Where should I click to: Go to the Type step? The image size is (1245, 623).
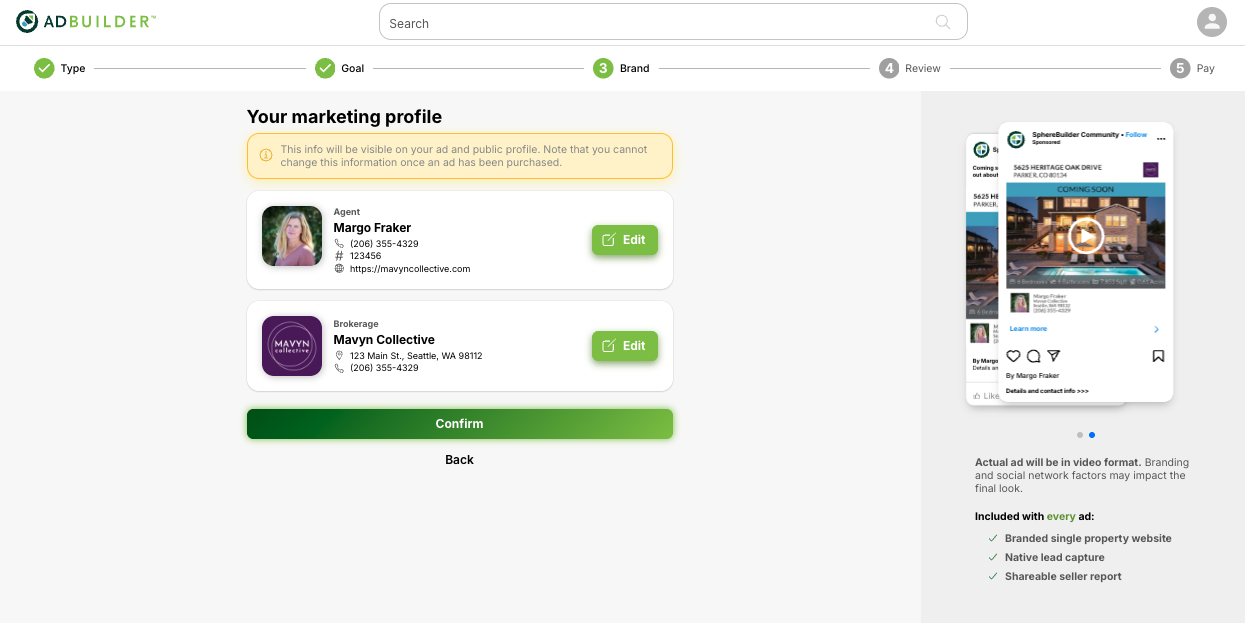60,68
